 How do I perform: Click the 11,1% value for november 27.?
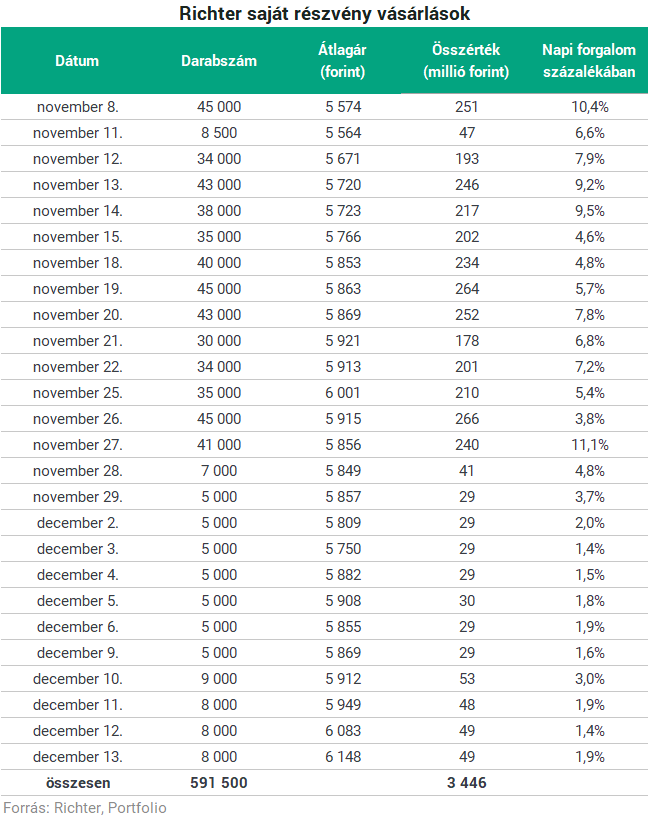(x=590, y=445)
